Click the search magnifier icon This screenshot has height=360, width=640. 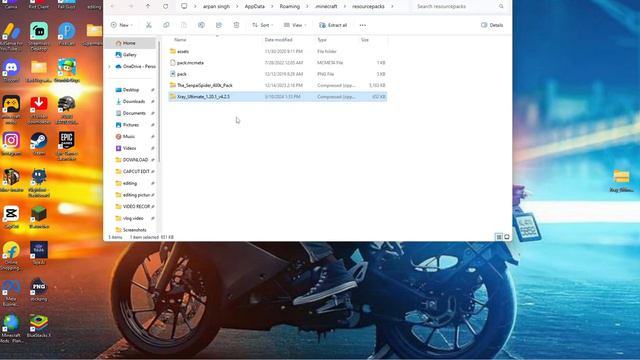[501, 7]
